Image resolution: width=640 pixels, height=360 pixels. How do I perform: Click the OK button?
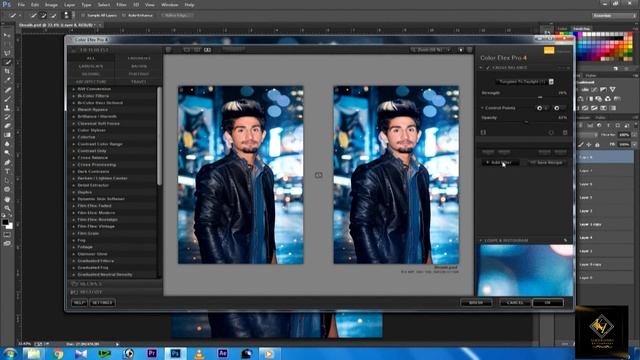pyautogui.click(x=548, y=303)
